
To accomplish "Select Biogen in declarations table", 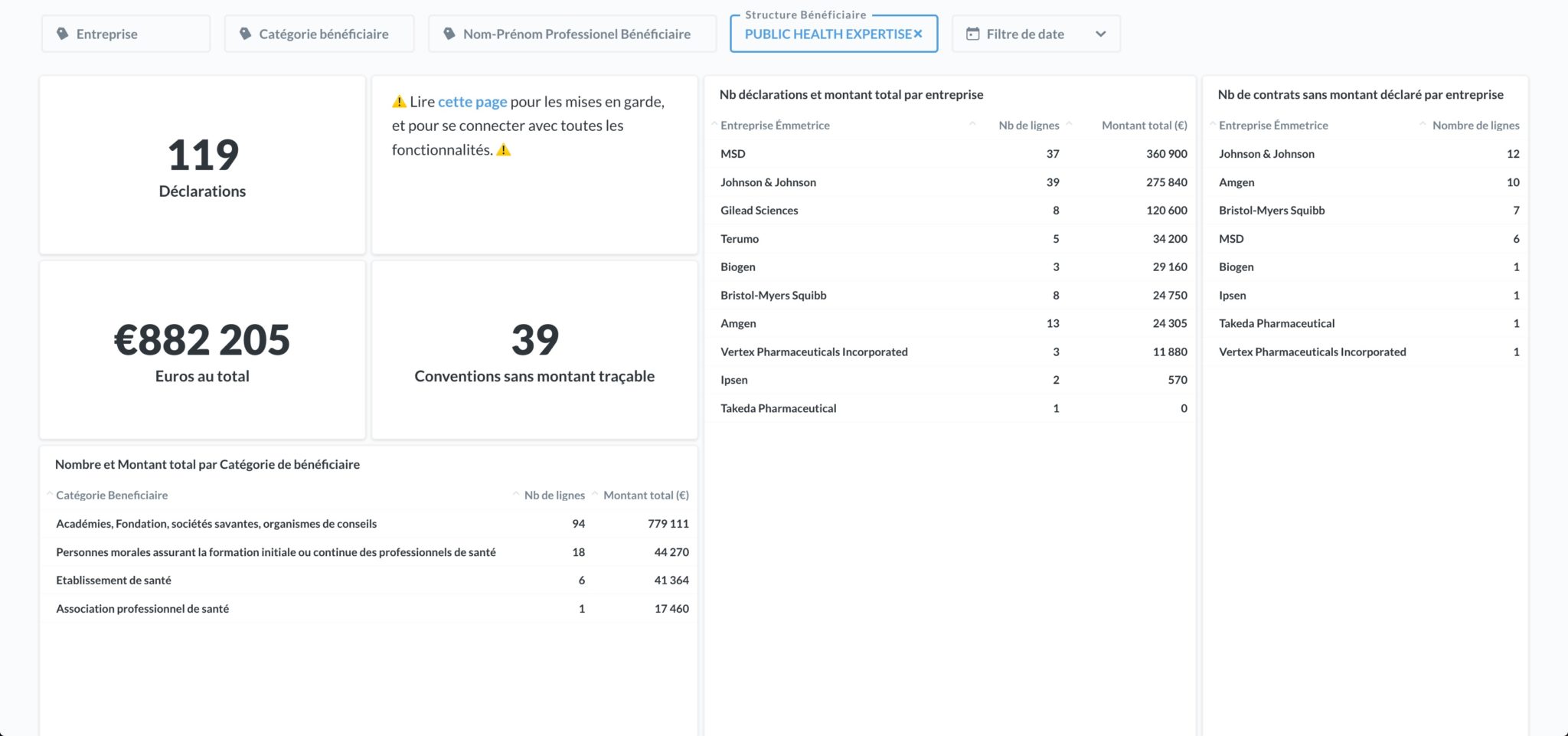I will [x=950, y=267].
